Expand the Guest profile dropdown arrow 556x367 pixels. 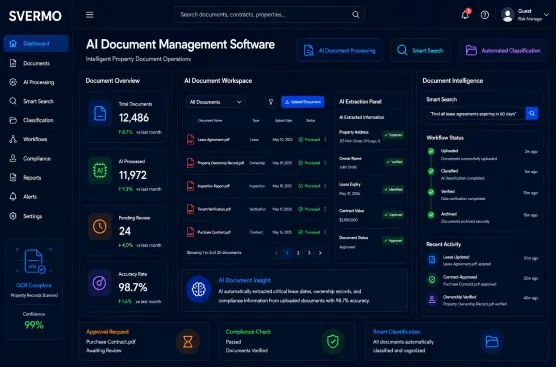546,15
